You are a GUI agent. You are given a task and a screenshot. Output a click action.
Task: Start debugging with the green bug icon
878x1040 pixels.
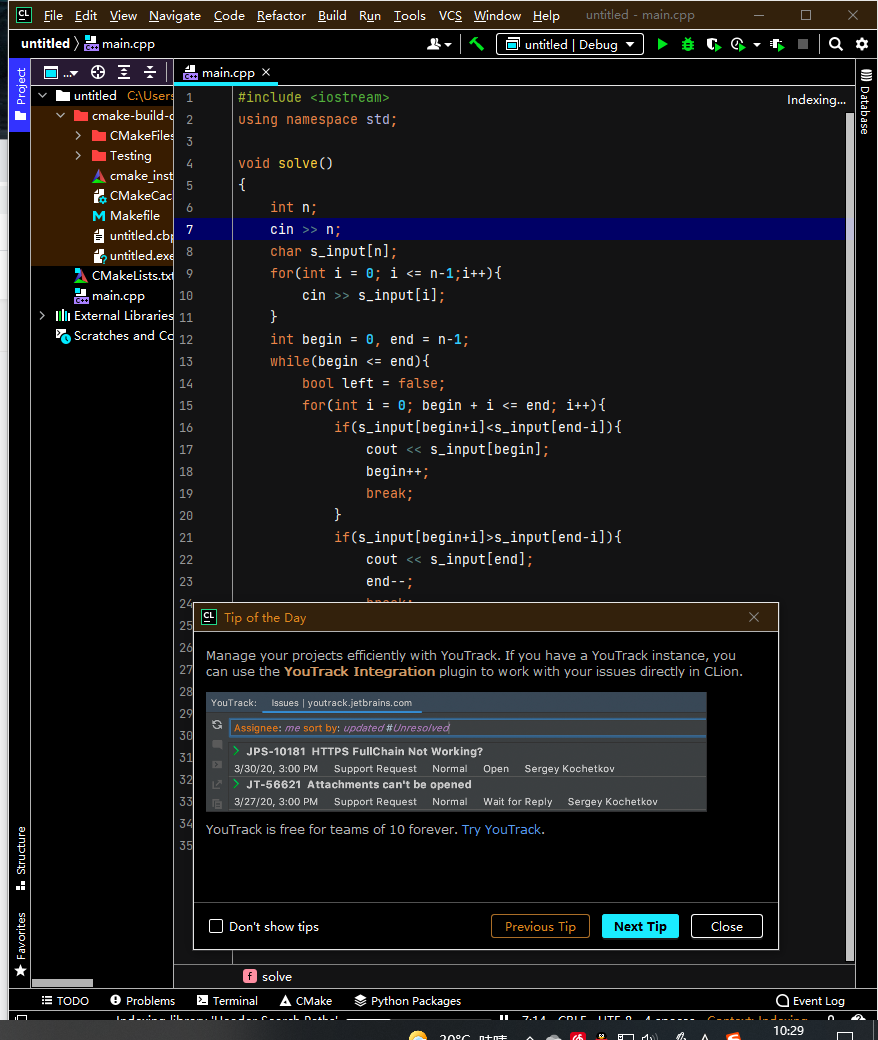pyautogui.click(x=688, y=44)
